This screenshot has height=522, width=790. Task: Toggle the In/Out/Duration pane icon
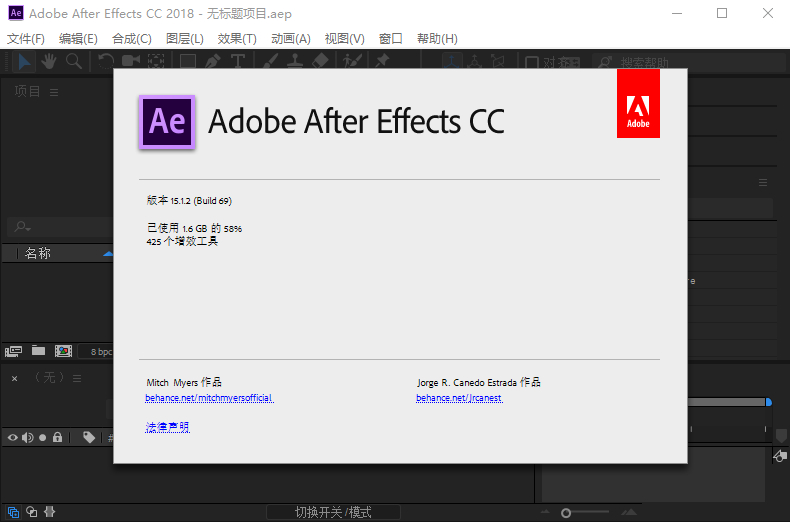pos(49,512)
